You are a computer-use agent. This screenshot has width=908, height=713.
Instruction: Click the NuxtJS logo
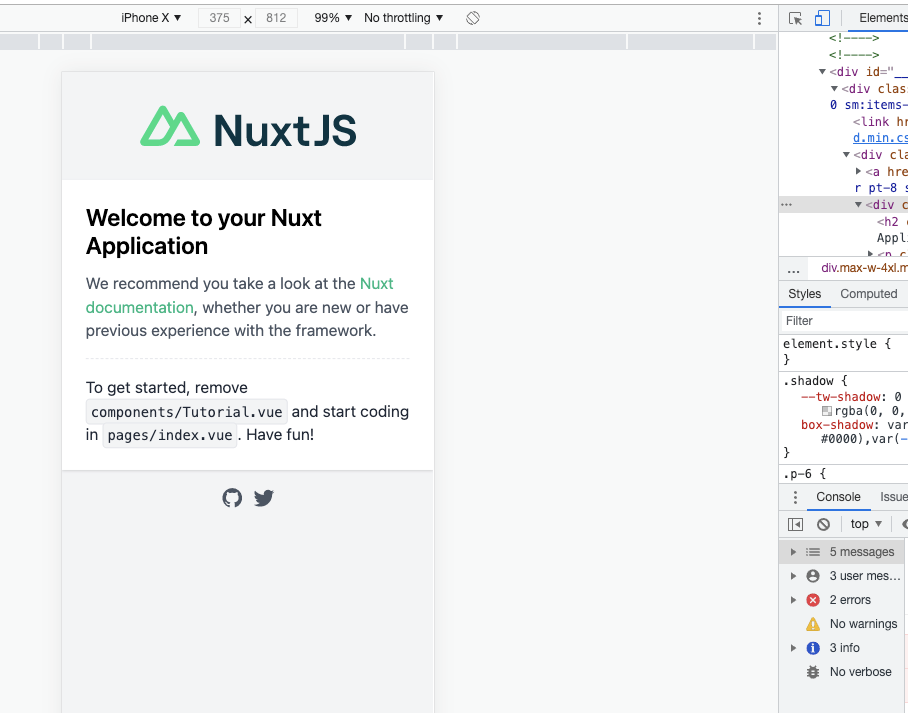248,126
